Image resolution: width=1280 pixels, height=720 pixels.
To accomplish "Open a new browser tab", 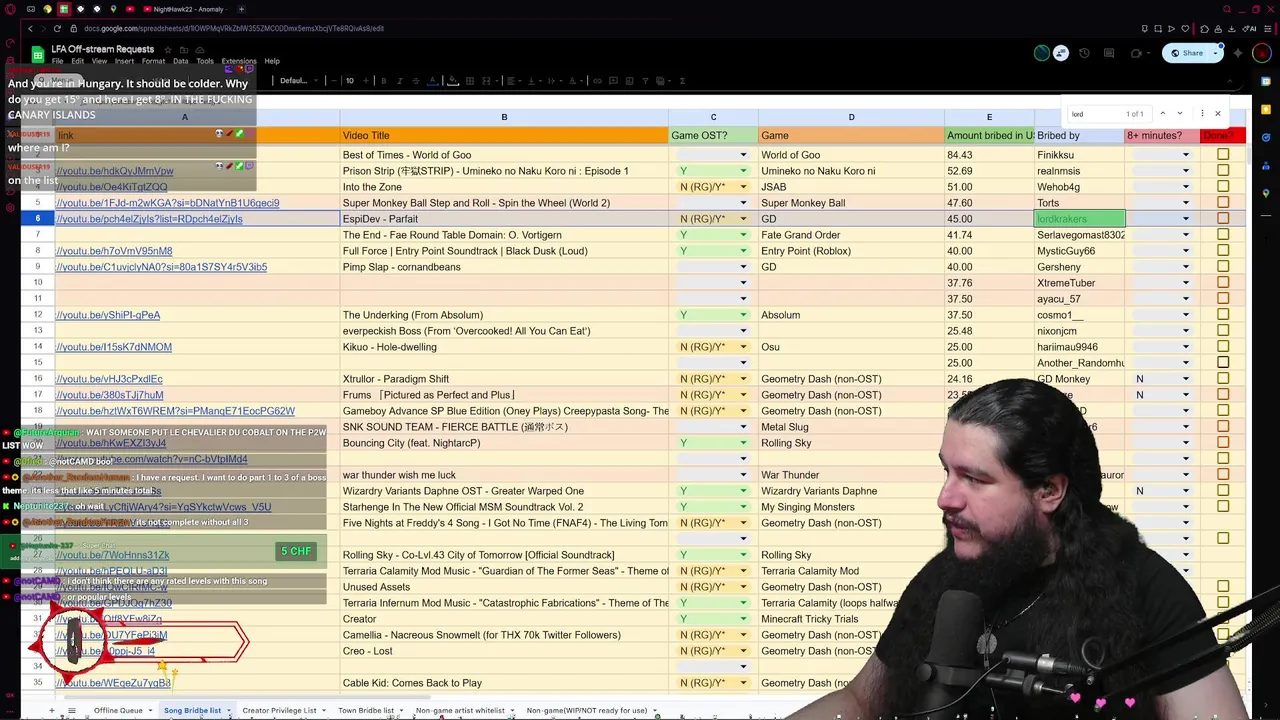I will tap(241, 9).
